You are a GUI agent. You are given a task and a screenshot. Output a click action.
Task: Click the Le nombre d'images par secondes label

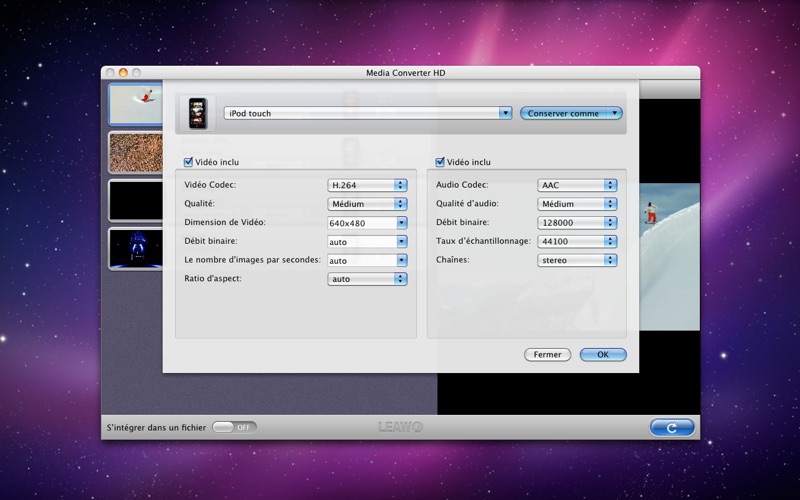tap(253, 260)
